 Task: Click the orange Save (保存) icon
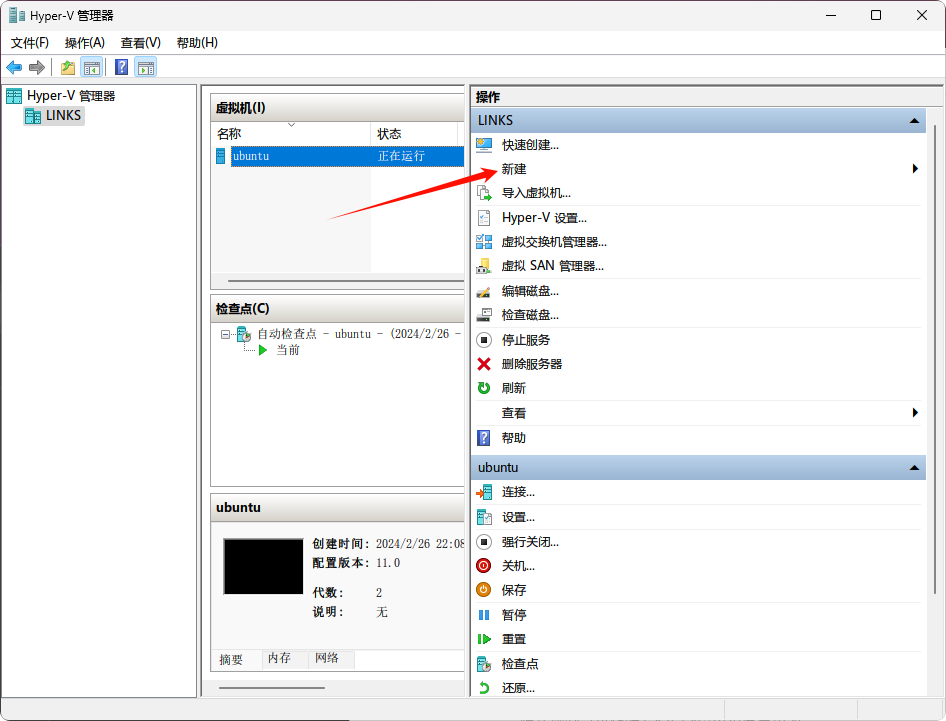point(484,590)
